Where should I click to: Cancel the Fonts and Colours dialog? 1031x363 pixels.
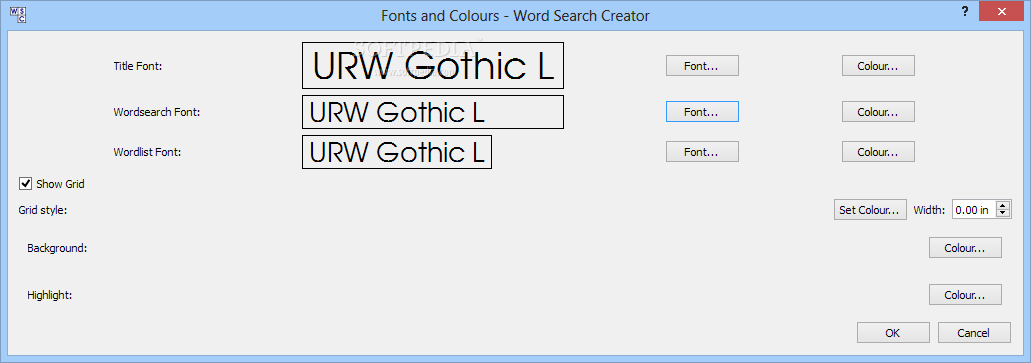[x=974, y=333]
